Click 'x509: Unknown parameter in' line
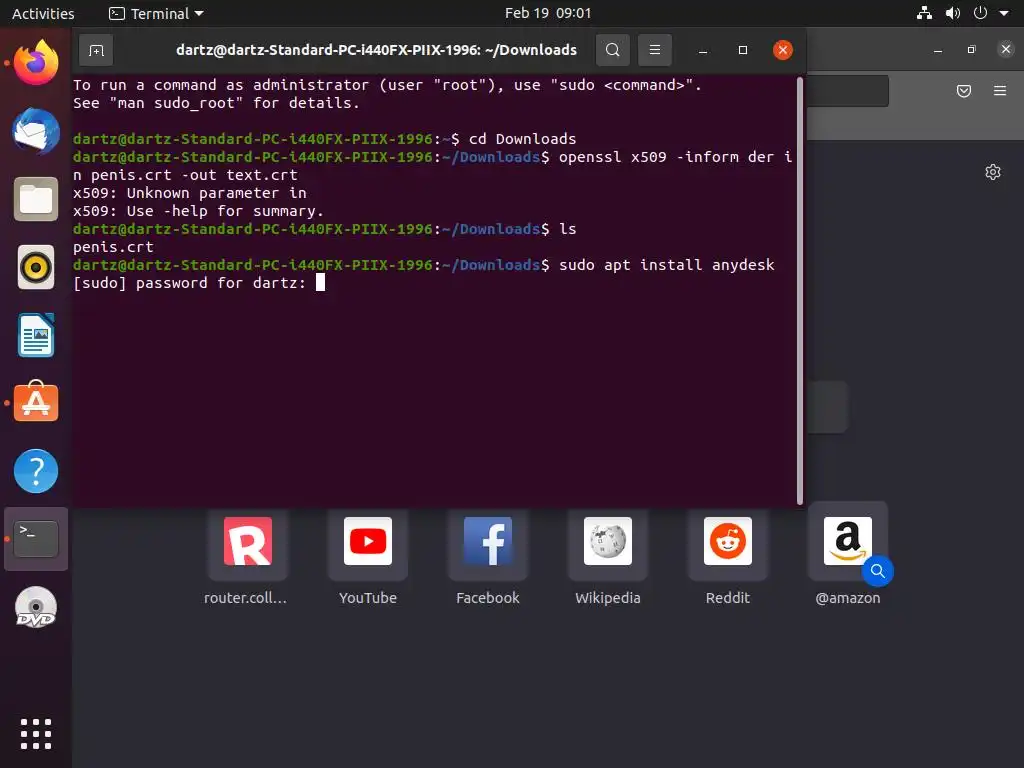 click(x=189, y=193)
